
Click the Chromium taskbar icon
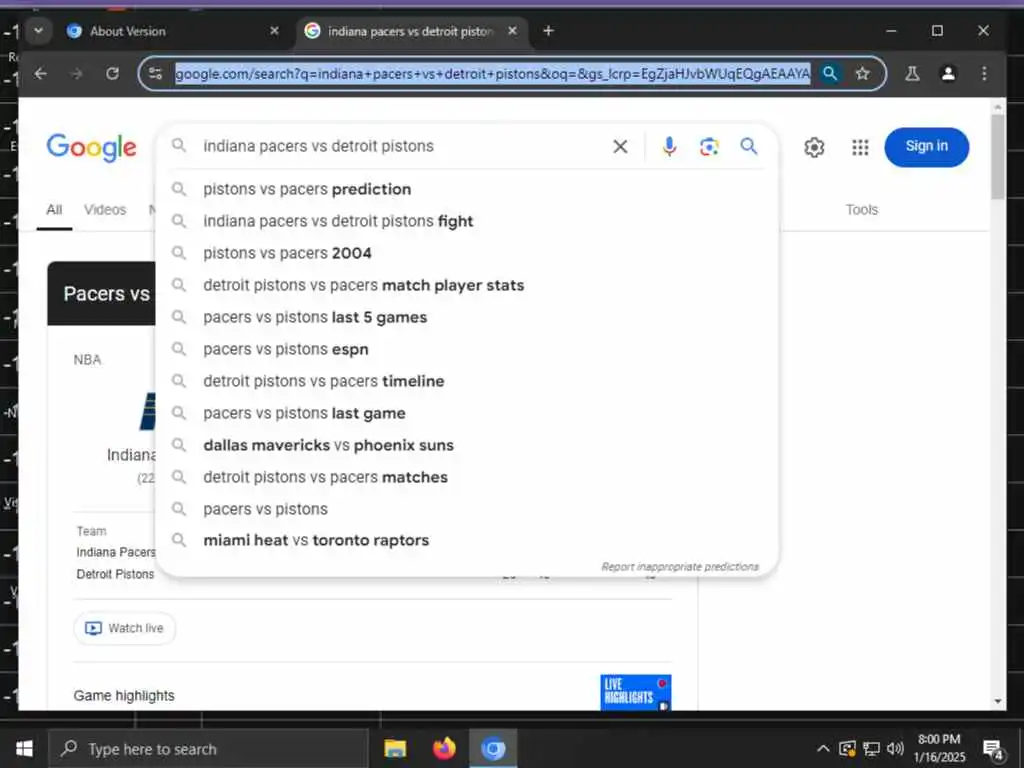click(x=493, y=748)
